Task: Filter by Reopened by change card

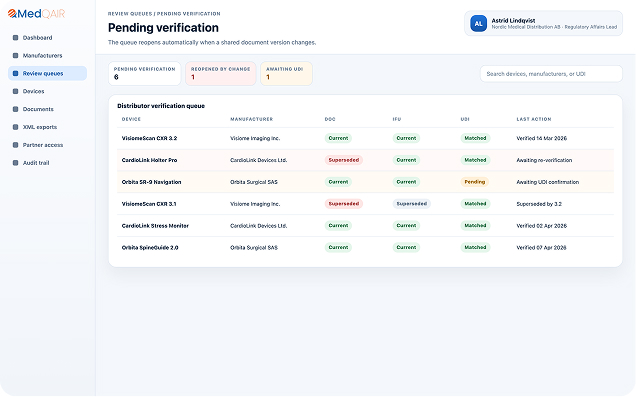Action: click(221, 73)
